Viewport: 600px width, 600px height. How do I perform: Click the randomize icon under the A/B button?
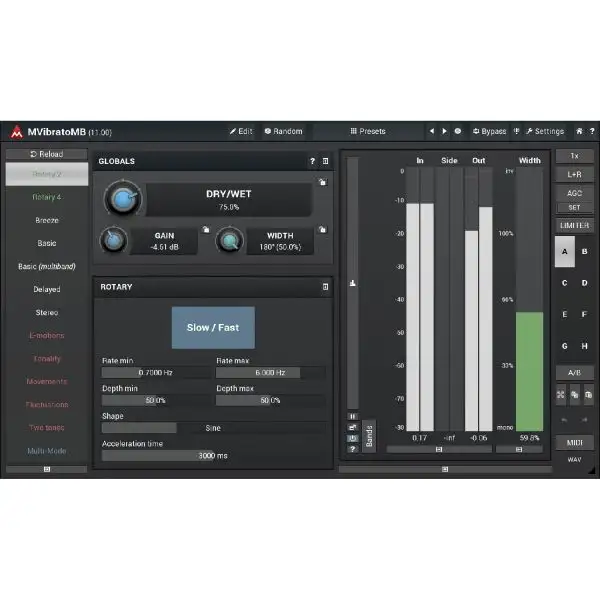pyautogui.click(x=560, y=395)
